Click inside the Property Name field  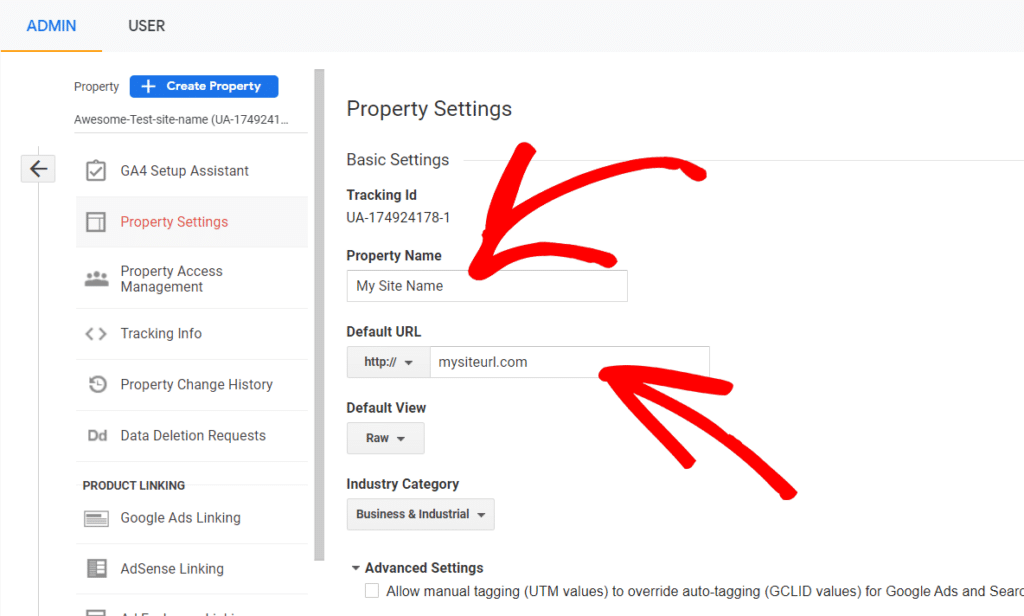[487, 285]
